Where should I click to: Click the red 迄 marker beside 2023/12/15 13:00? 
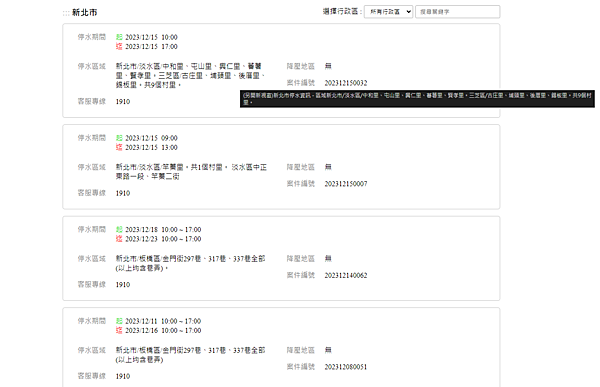(x=119, y=147)
